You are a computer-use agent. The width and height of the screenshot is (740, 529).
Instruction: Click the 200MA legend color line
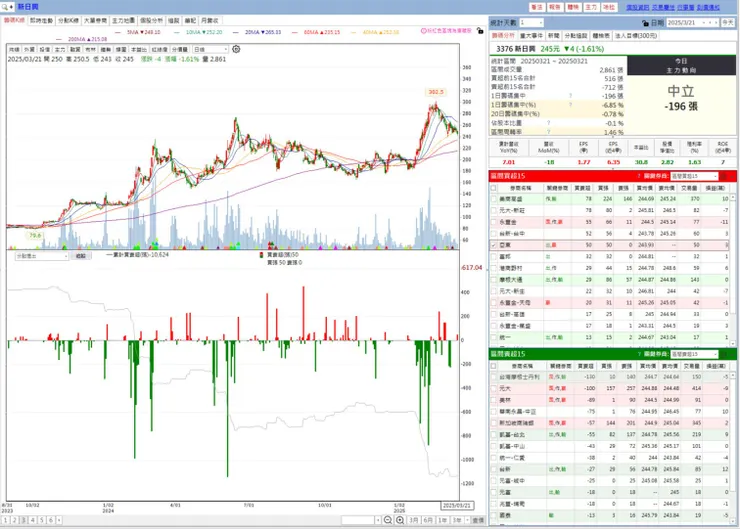pyautogui.click(x=59, y=39)
